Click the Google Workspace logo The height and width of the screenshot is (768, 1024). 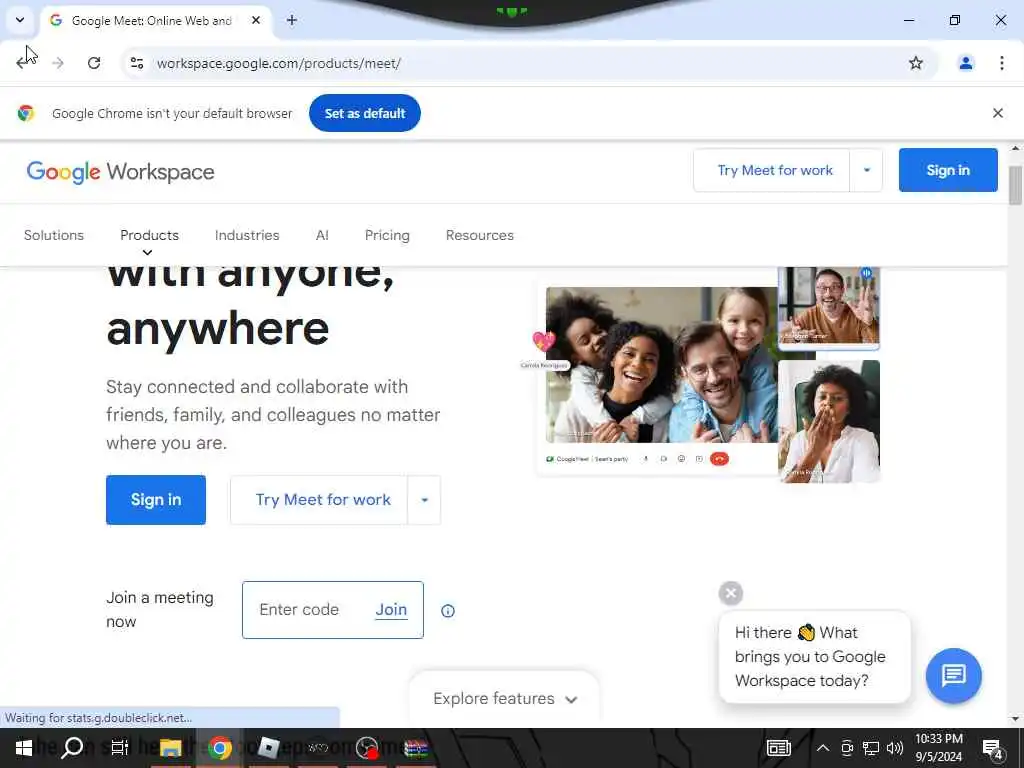[x=120, y=172]
